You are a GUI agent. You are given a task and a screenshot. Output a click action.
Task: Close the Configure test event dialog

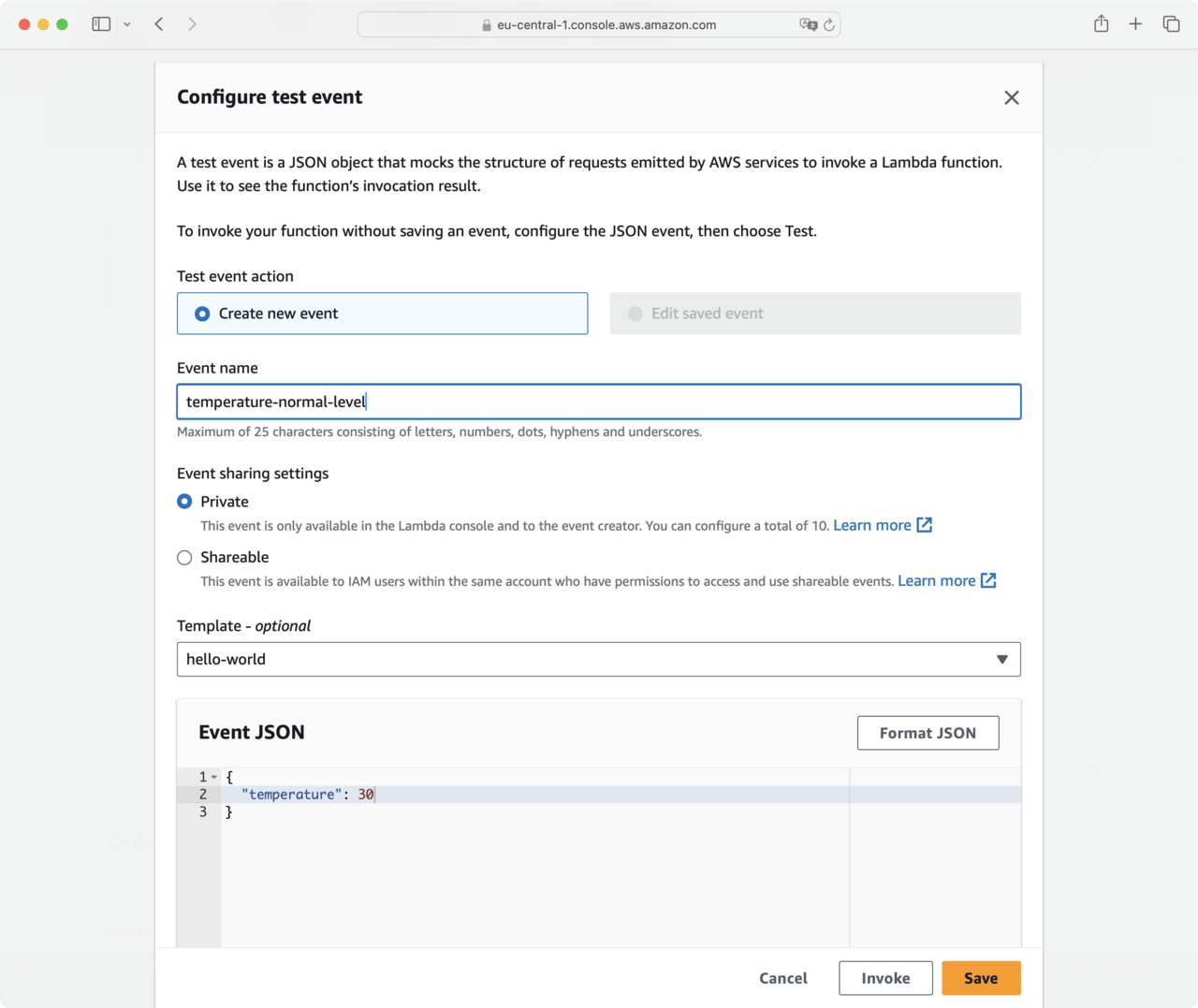click(1011, 97)
